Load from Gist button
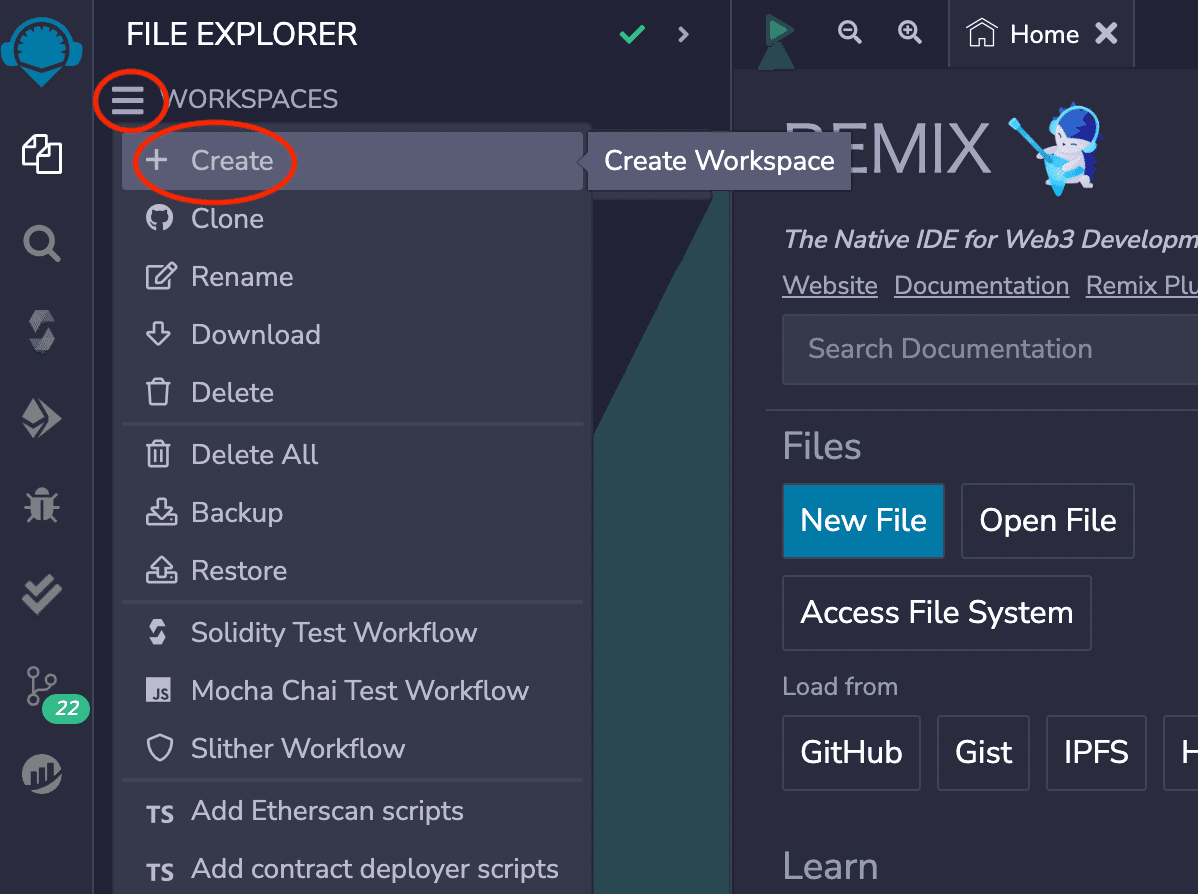1198x894 pixels. (x=983, y=753)
